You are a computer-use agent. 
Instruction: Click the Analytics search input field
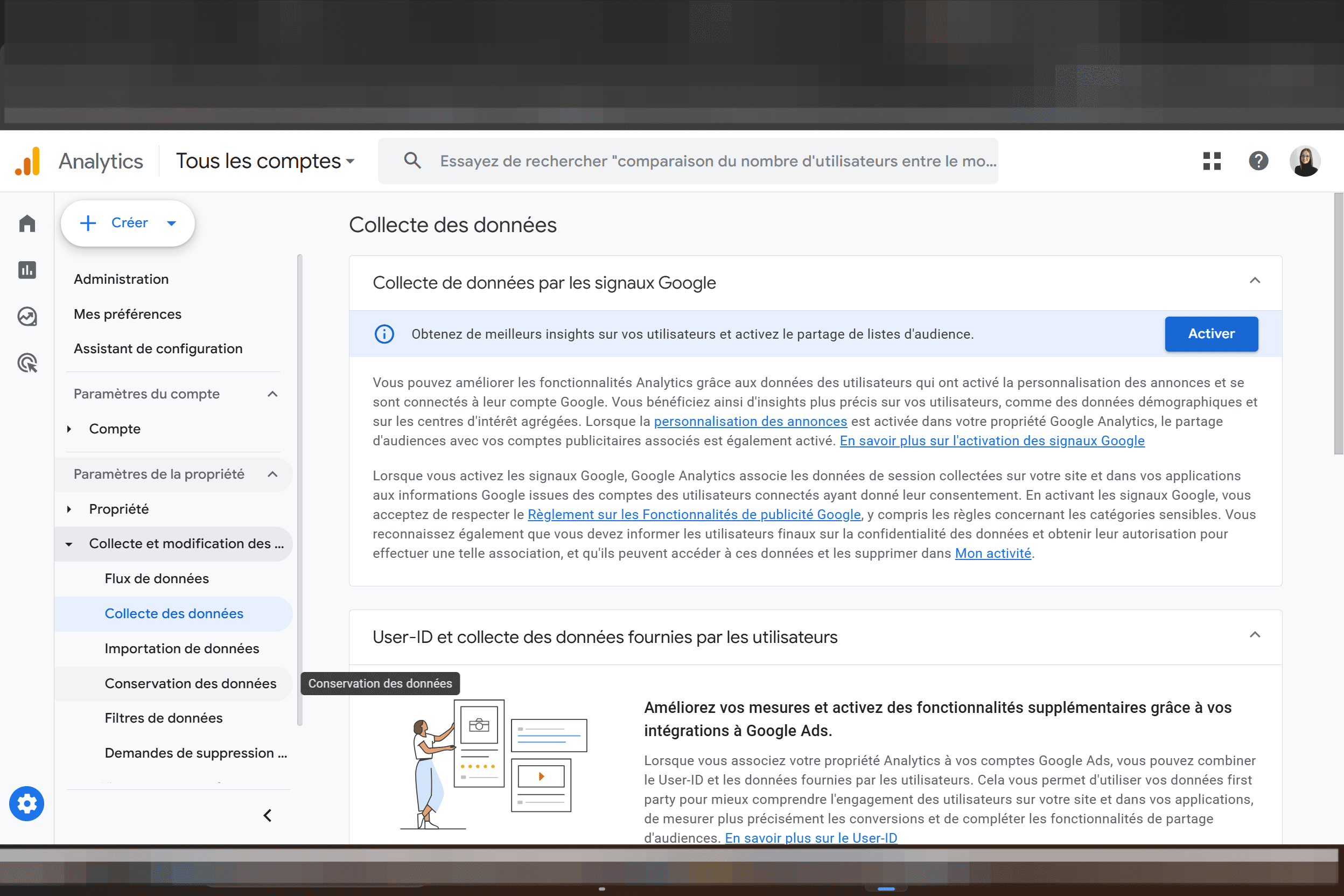tap(688, 161)
